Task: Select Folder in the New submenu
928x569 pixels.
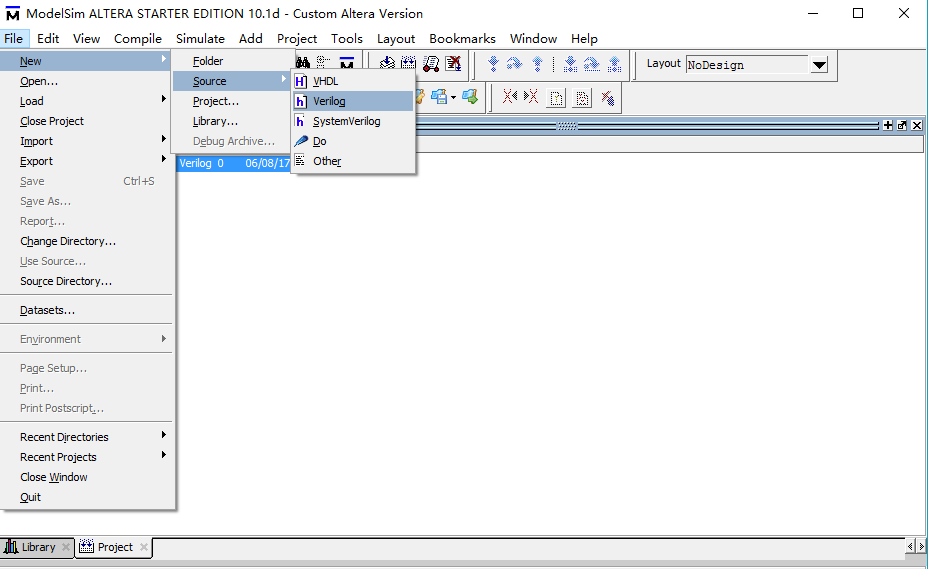Action: tap(232, 61)
